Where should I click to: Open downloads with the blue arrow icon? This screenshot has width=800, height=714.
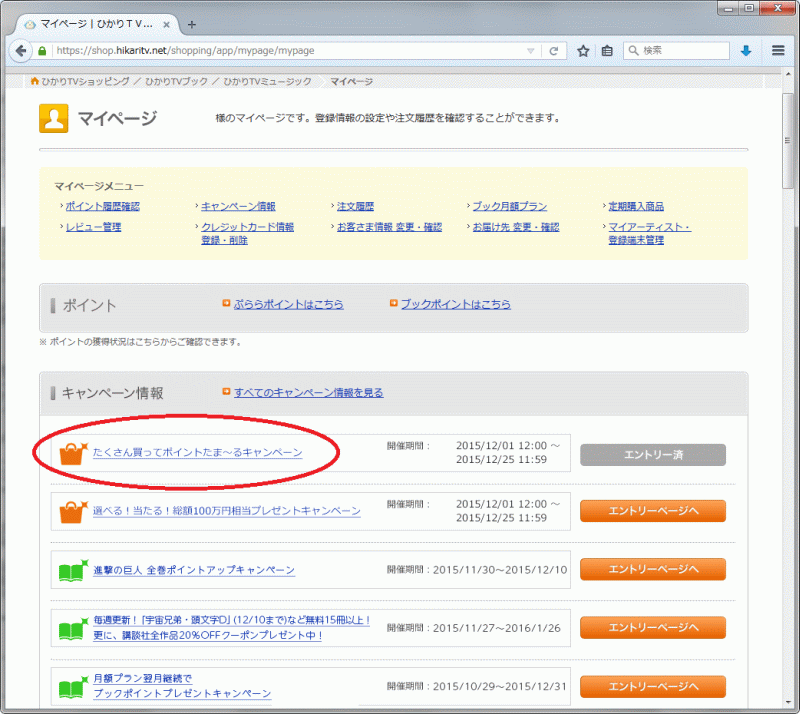(x=746, y=51)
